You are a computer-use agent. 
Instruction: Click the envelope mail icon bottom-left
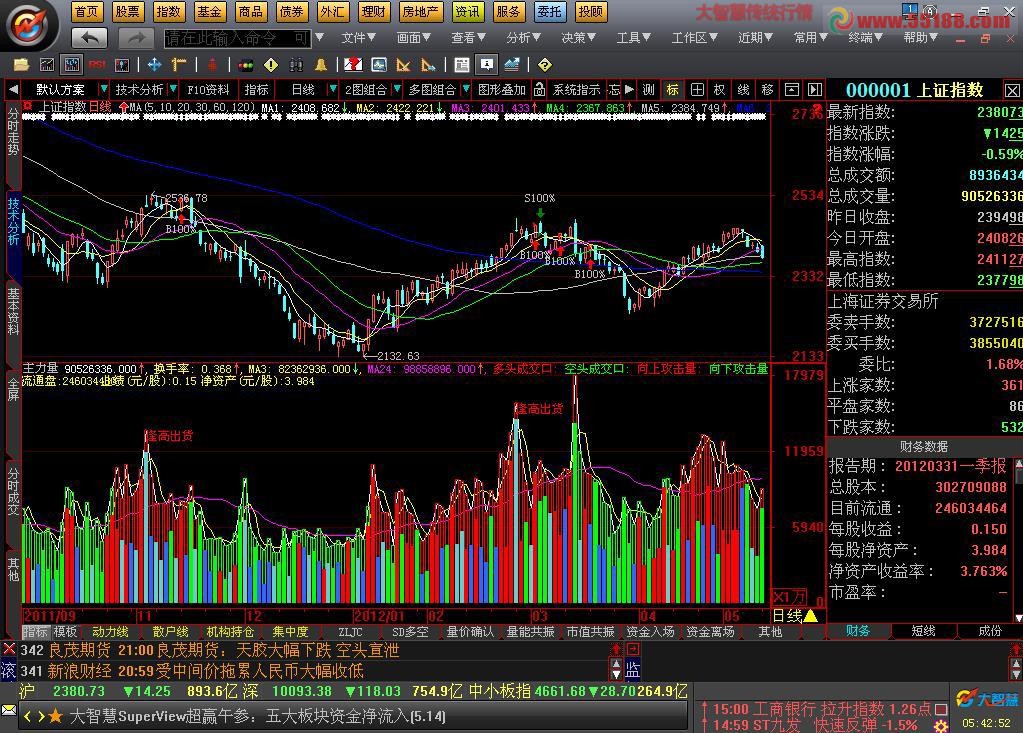[8, 710]
